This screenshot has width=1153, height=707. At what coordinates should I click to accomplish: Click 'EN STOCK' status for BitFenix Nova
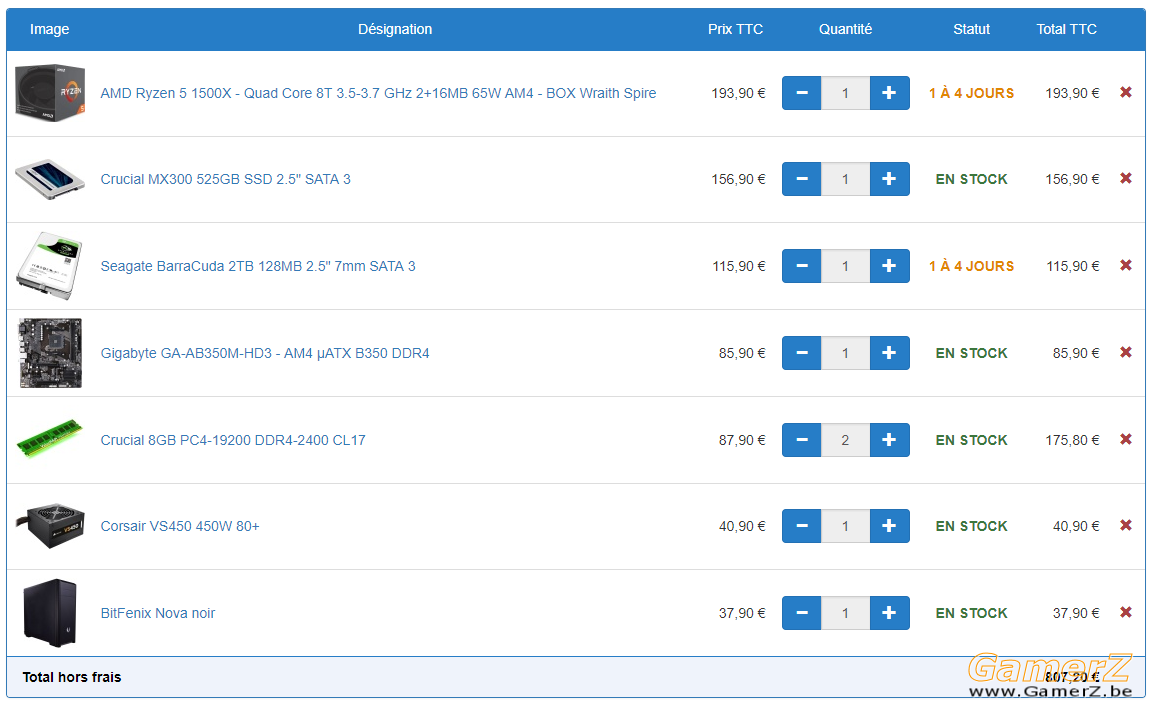[971, 613]
